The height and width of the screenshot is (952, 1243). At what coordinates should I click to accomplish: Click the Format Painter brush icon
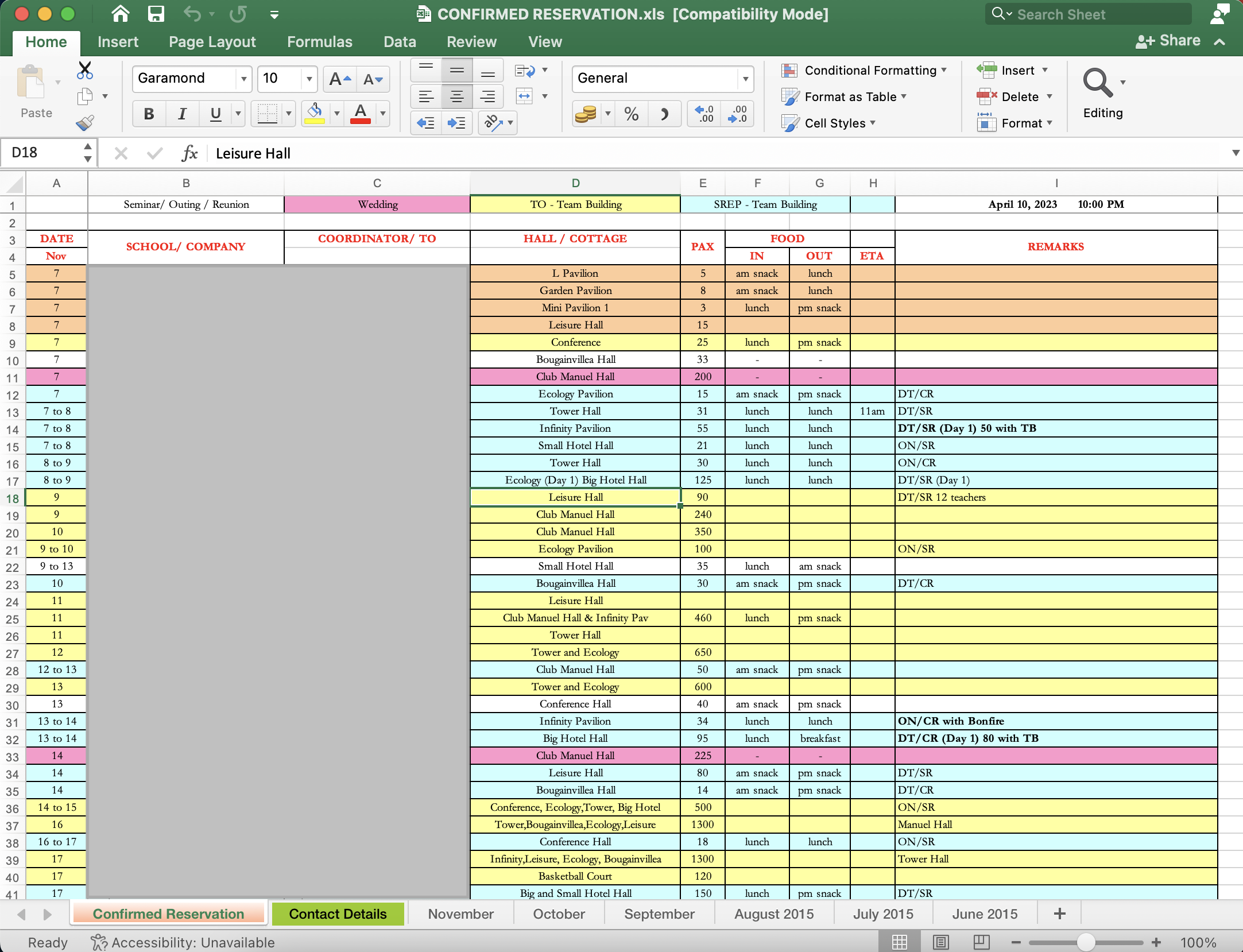[x=85, y=122]
